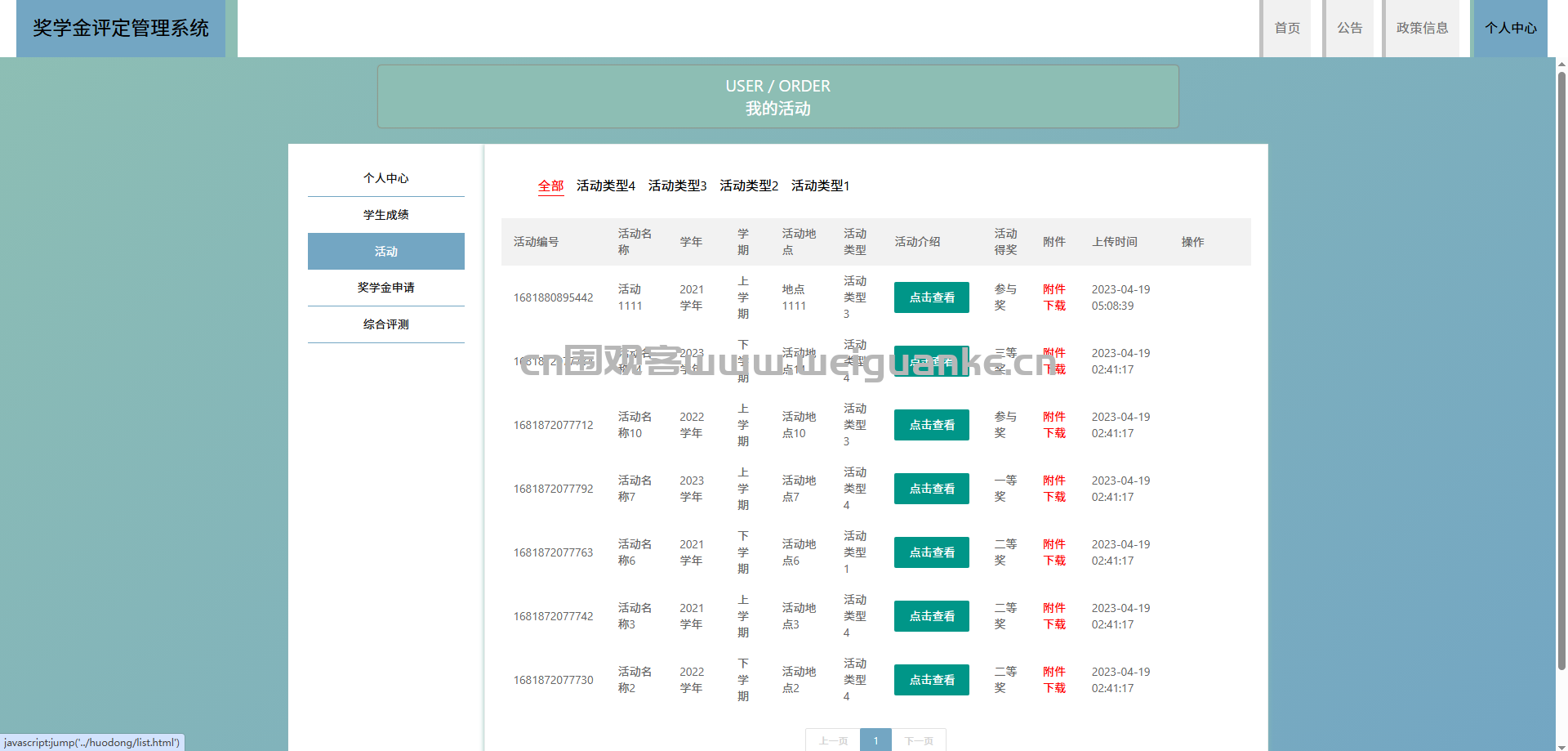Click the 附件 column header
1568x751 pixels.
1054,242
